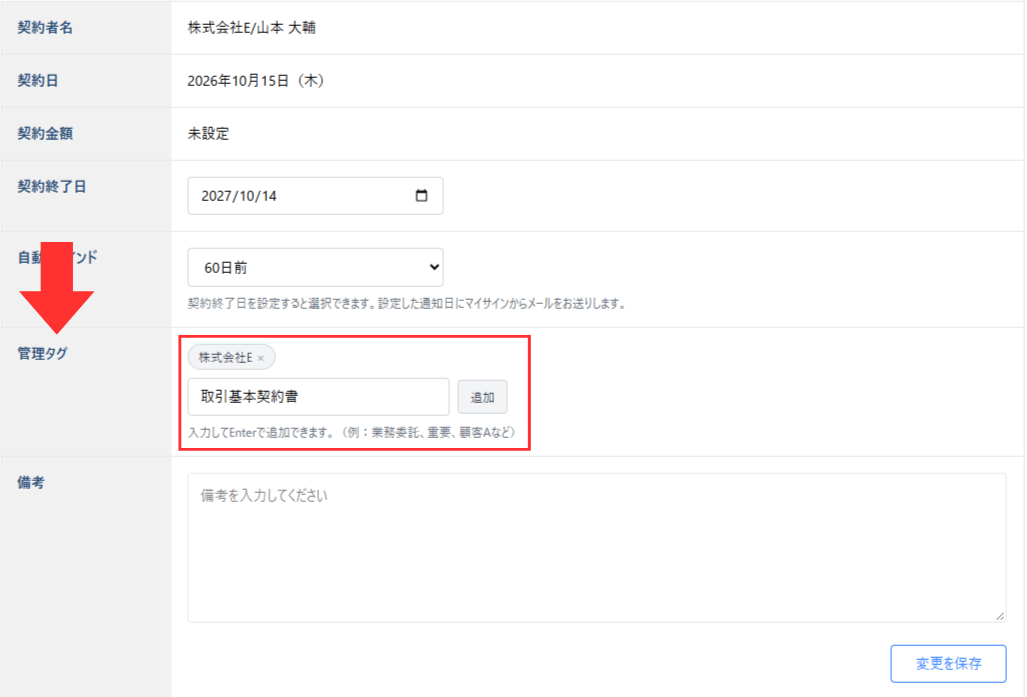Click the 管理タグ row label
Image resolution: width=1027 pixels, height=697 pixels.
click(x=42, y=354)
